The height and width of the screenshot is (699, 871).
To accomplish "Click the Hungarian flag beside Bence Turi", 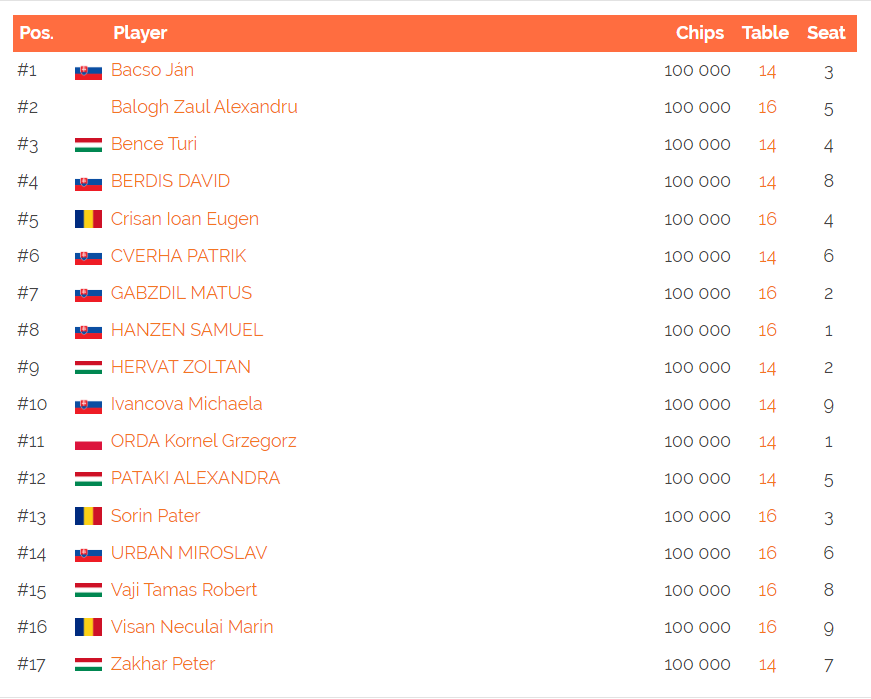I will click(x=88, y=145).
